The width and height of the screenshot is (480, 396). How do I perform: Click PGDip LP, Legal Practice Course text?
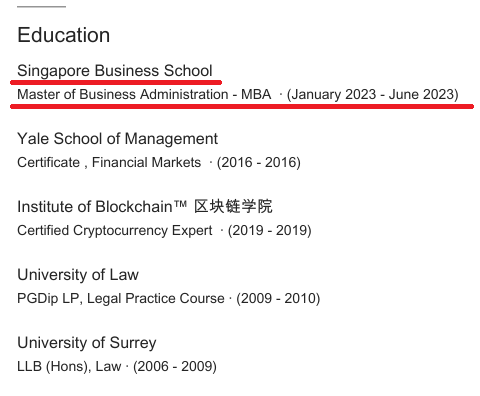click(x=121, y=299)
